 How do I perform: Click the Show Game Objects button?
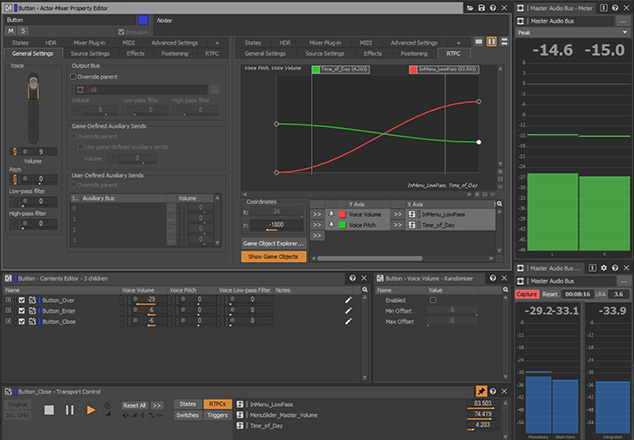(273, 257)
